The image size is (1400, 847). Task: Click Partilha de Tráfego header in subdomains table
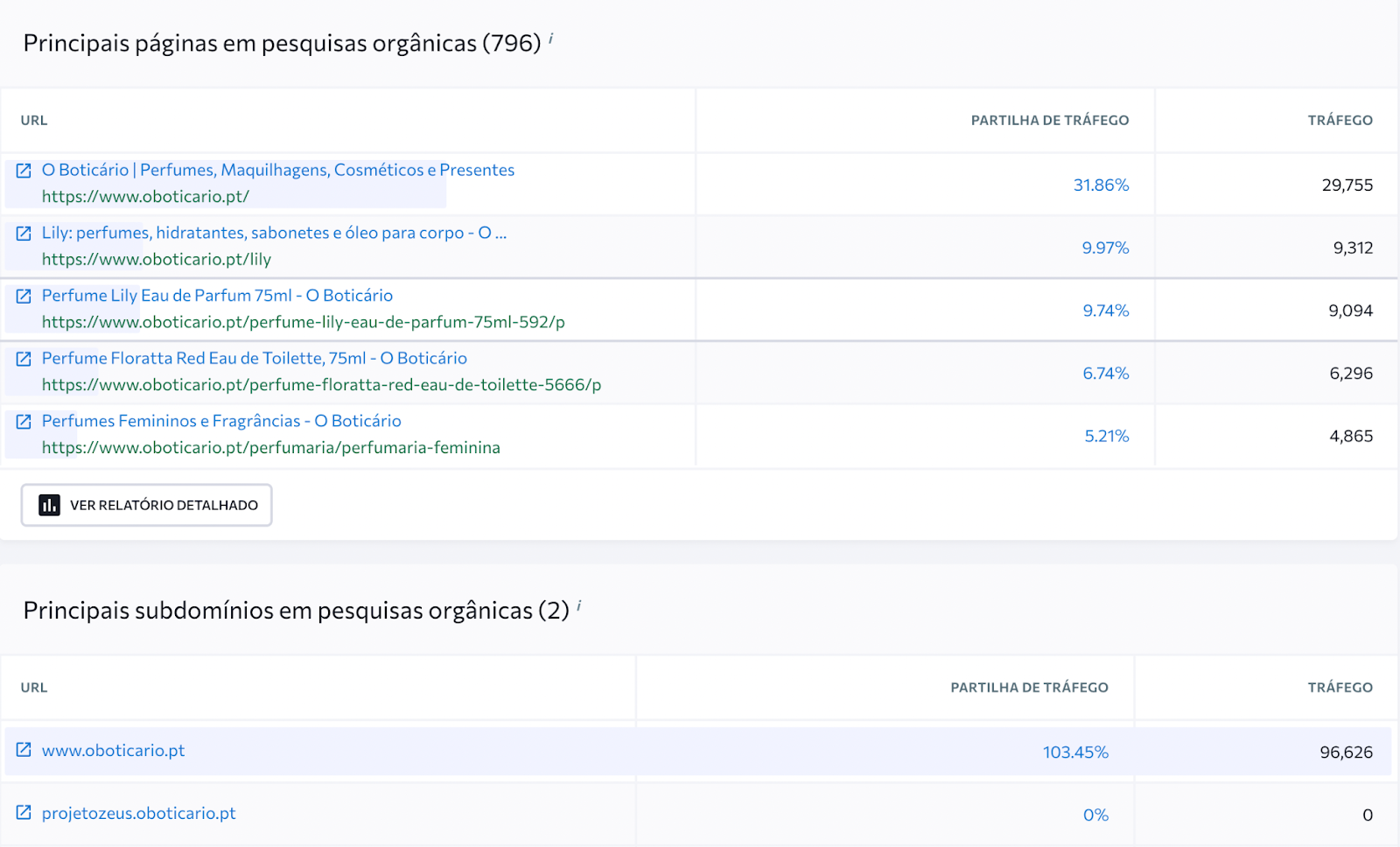point(1030,688)
